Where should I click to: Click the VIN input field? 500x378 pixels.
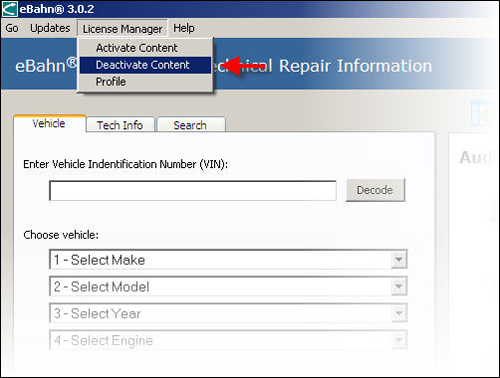[193, 191]
